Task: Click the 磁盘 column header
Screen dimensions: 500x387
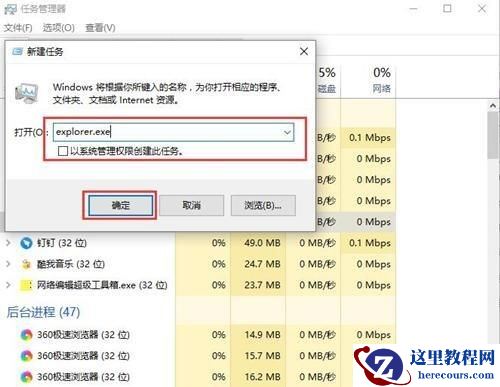Action: (327, 89)
